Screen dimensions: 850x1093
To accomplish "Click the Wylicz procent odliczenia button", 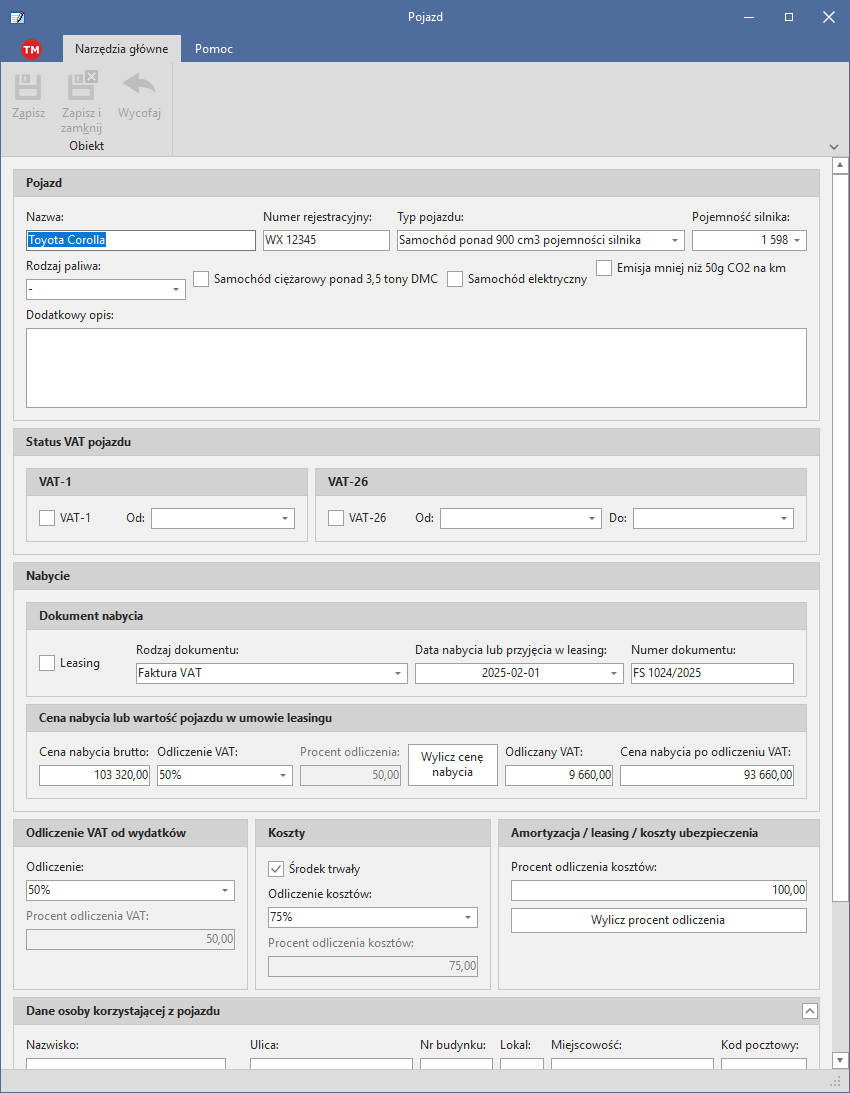I will point(658,920).
